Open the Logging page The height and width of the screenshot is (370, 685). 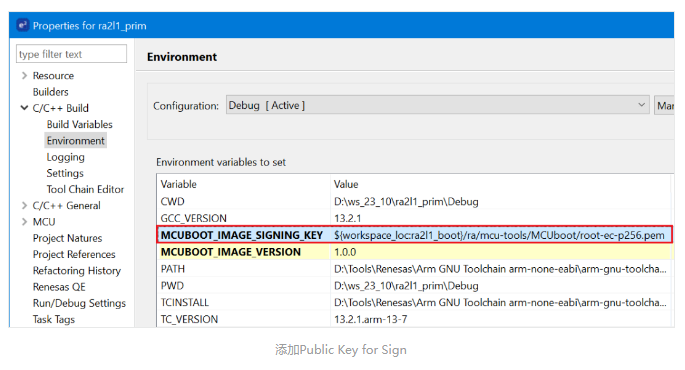66,157
